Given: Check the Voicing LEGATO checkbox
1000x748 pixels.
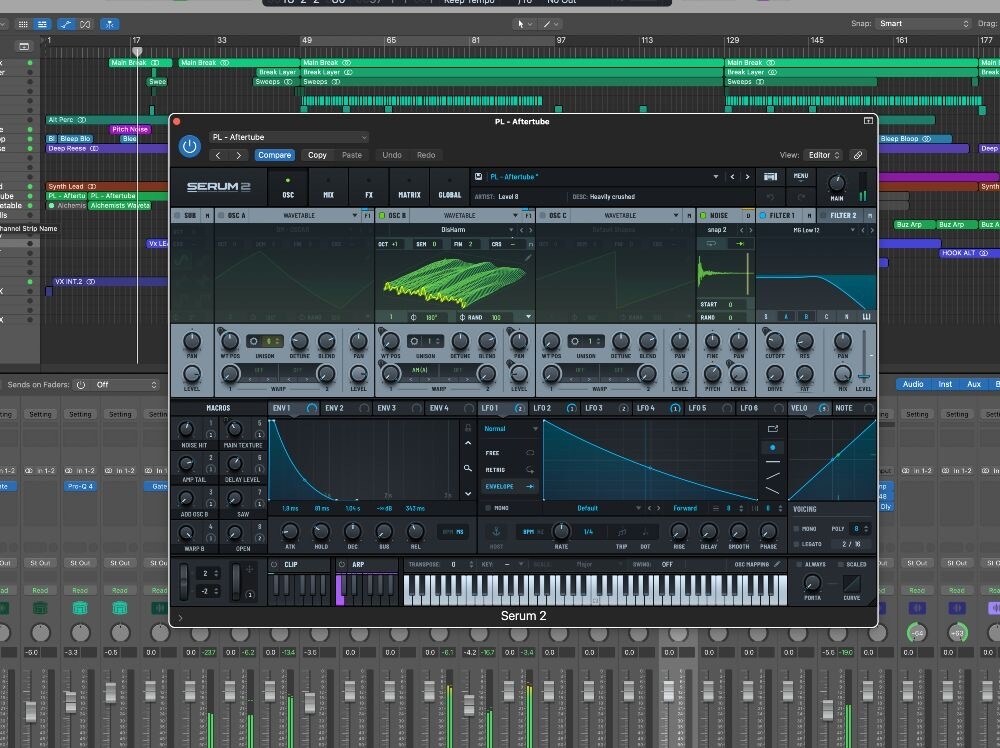Looking at the screenshot, I should 796,544.
